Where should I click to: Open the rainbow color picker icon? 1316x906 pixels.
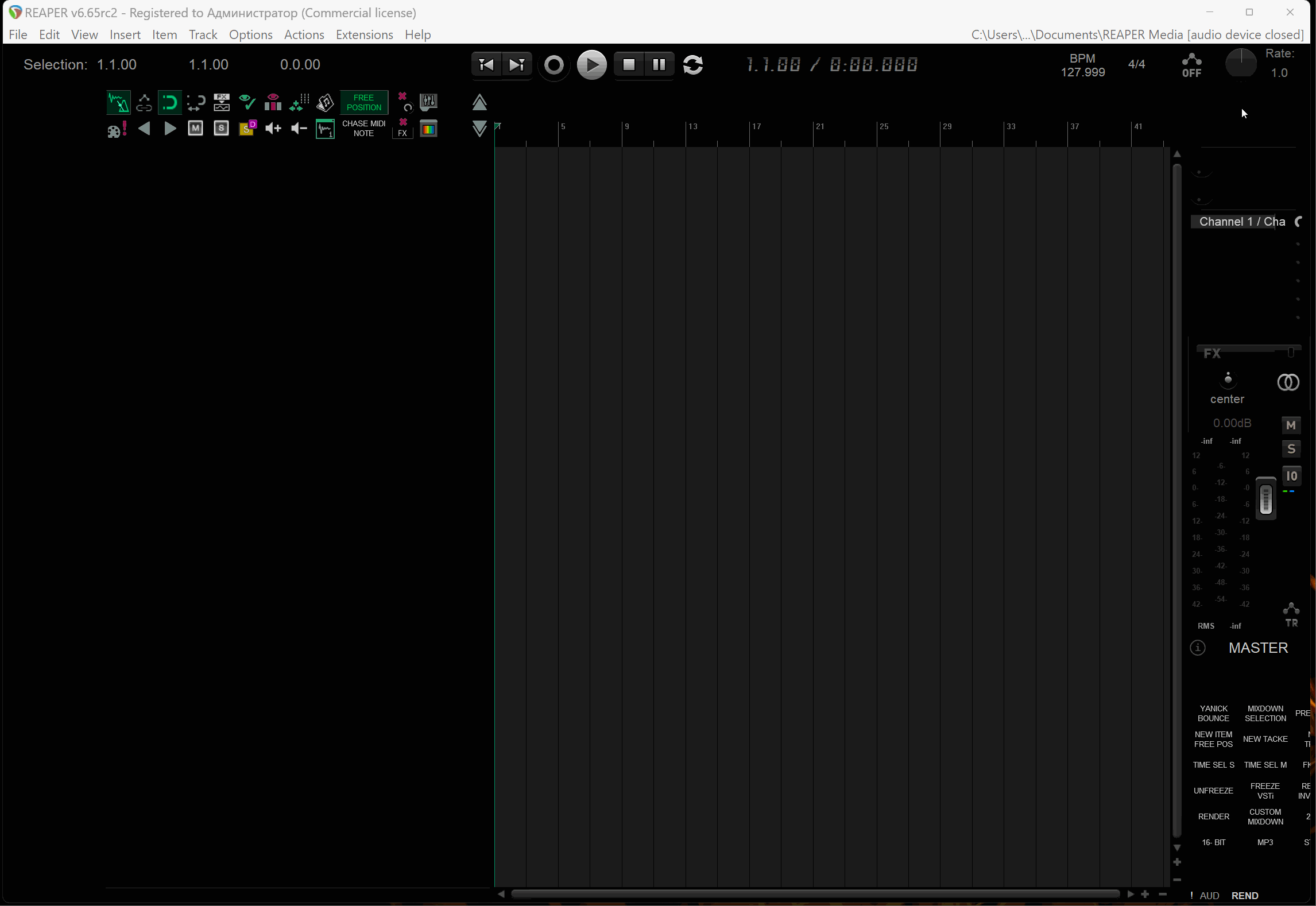[x=429, y=129]
